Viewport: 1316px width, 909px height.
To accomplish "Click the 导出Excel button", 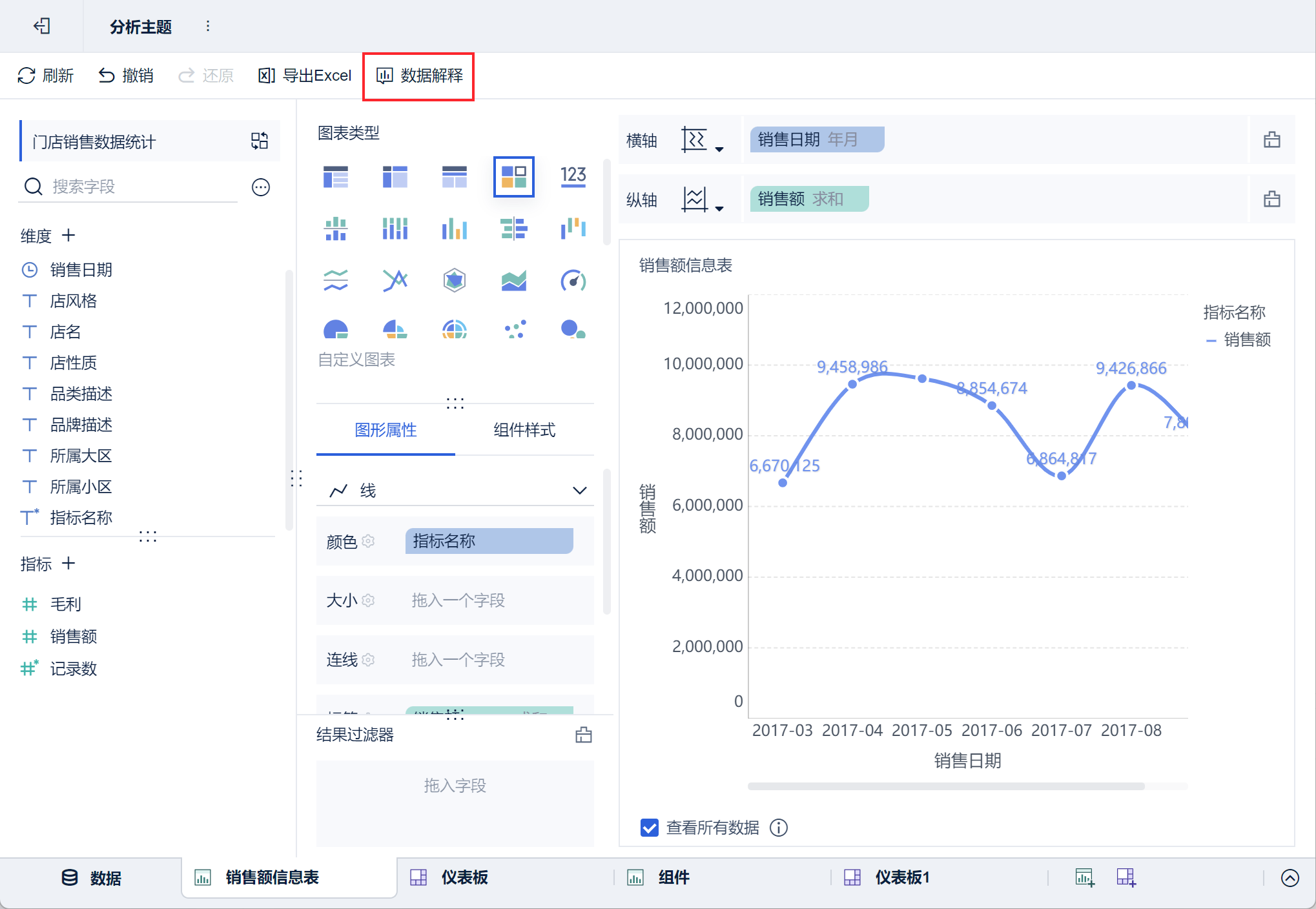I will pos(305,76).
